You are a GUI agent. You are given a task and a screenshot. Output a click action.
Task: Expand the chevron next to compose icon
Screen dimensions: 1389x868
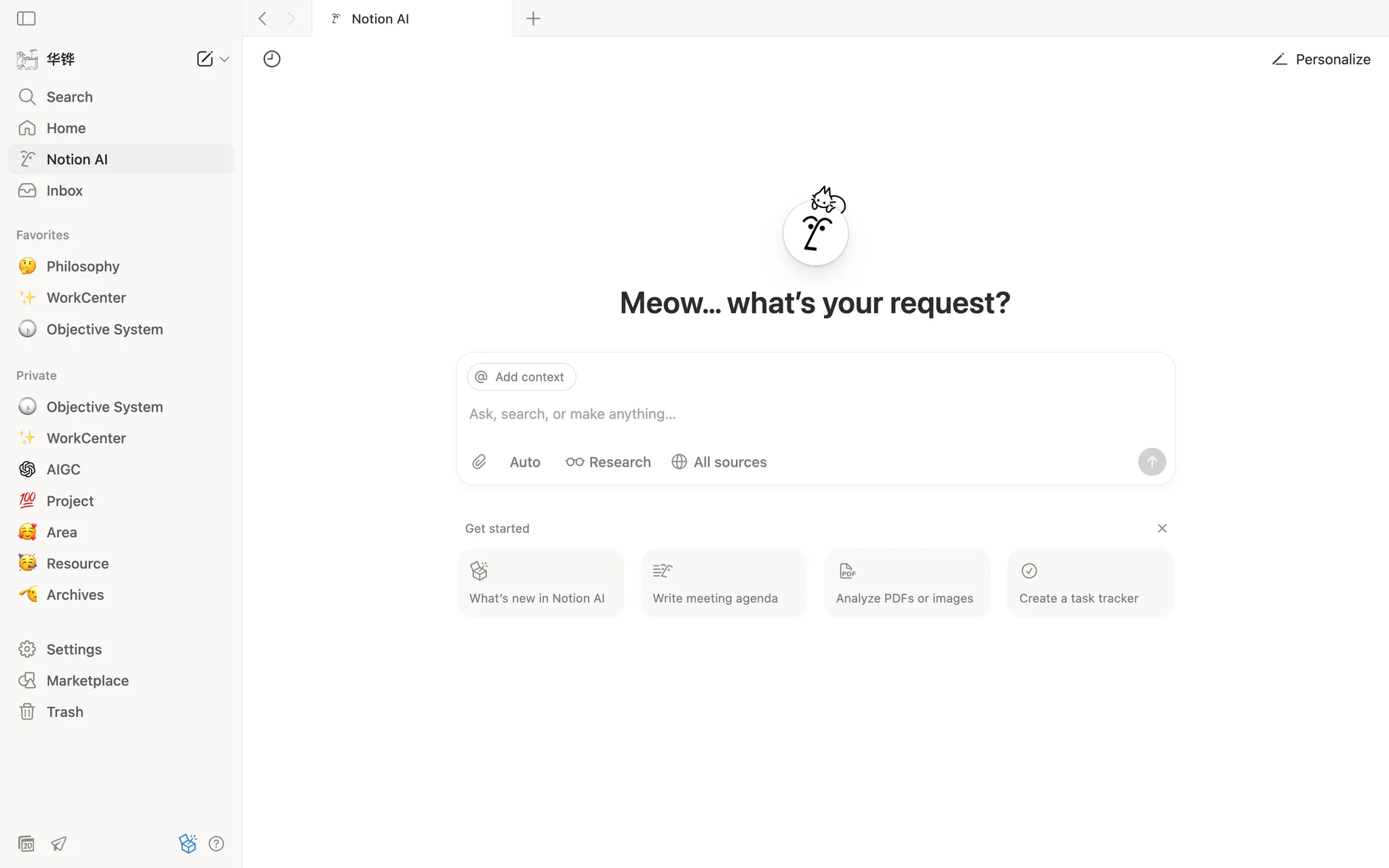(225, 60)
